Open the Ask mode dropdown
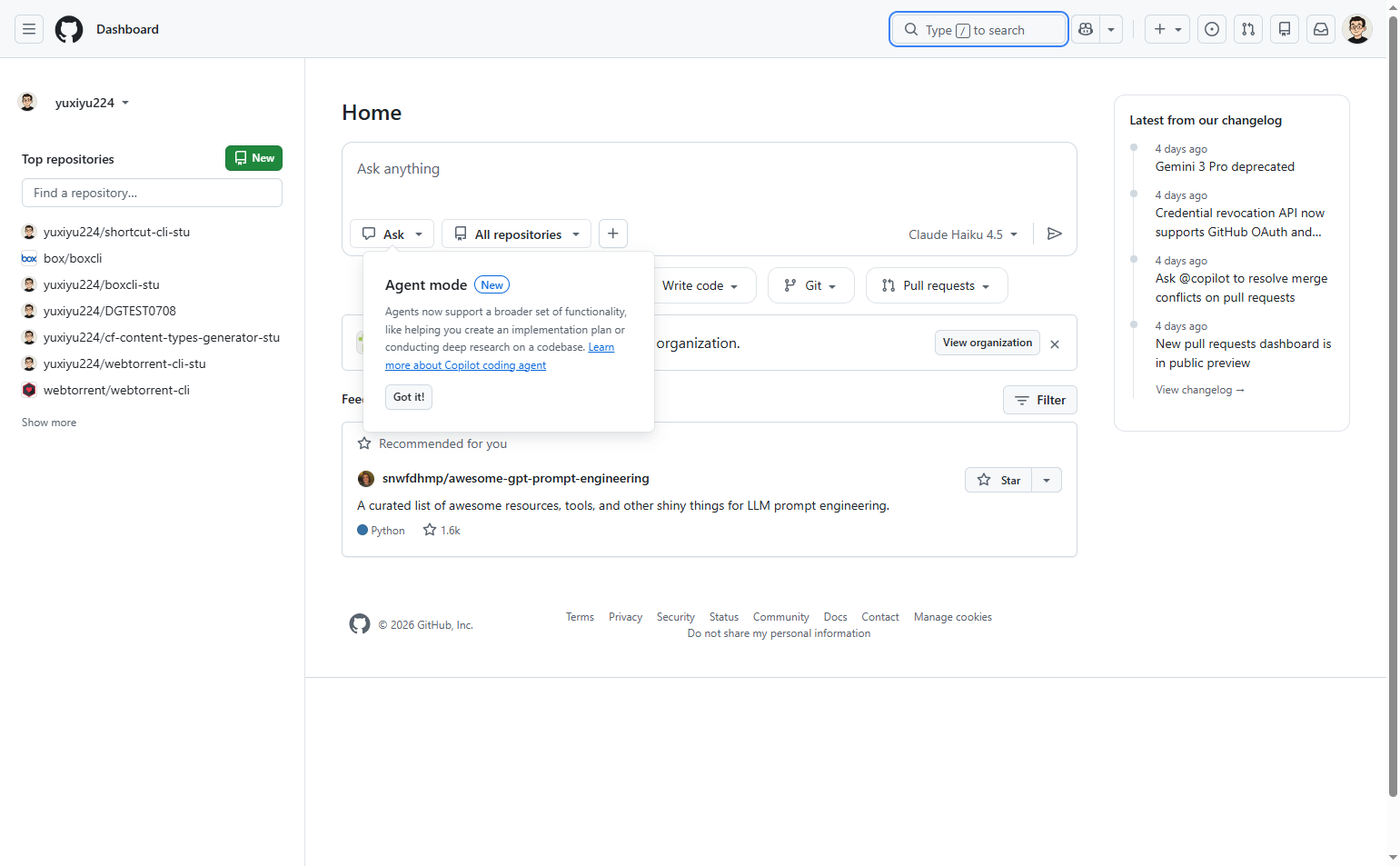The image size is (1400, 866). (392, 234)
